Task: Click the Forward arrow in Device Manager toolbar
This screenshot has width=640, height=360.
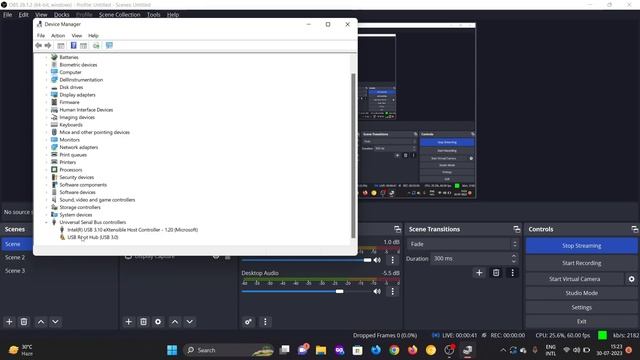Action: point(48,45)
